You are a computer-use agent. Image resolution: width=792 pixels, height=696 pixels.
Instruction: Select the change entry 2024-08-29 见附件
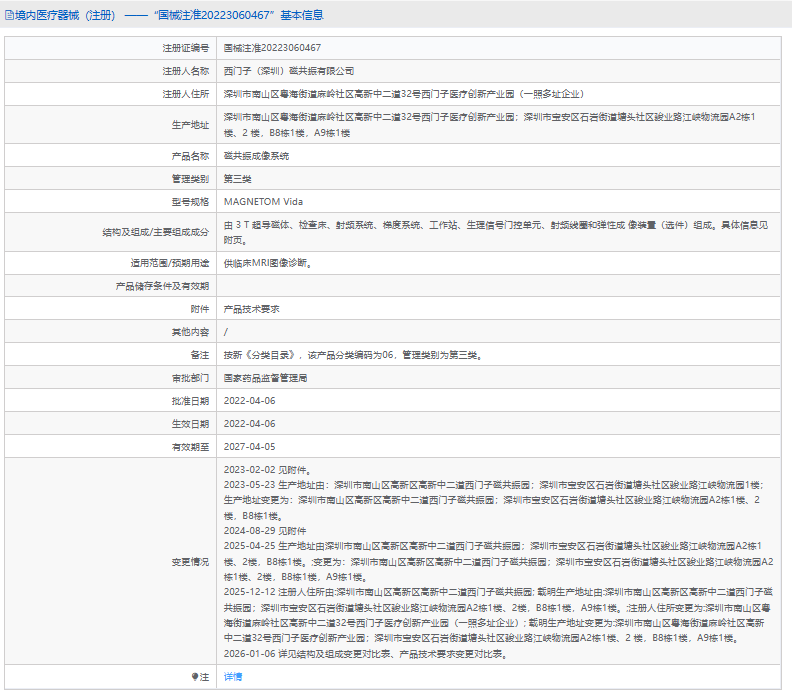click(265, 531)
